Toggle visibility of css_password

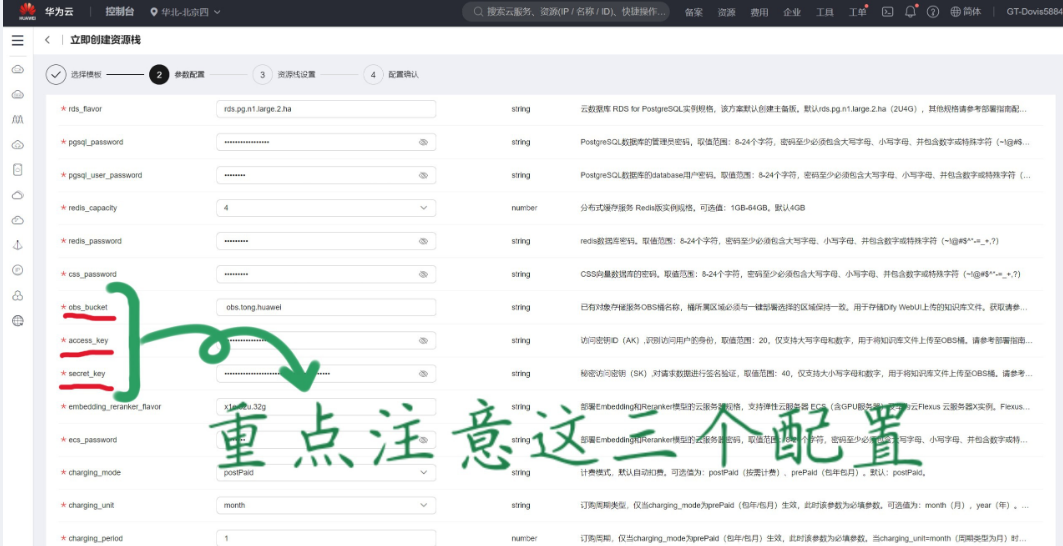[423, 274]
